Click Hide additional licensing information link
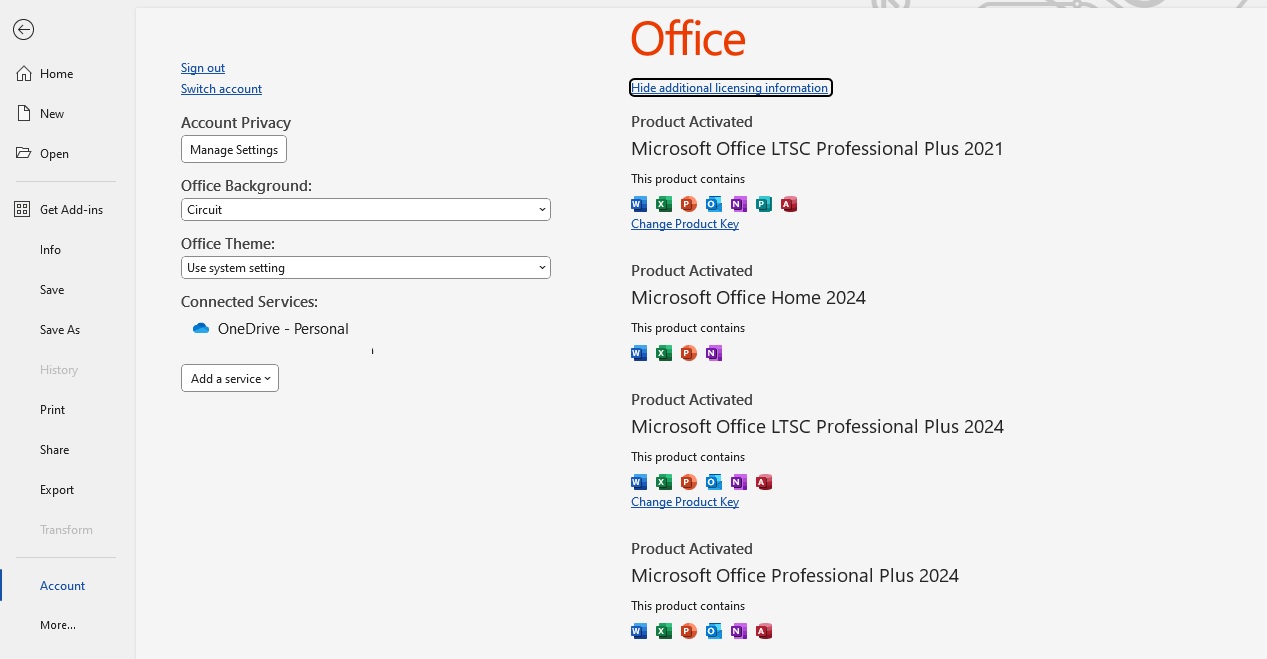Screen dimensions: 1267x659 tap(730, 88)
